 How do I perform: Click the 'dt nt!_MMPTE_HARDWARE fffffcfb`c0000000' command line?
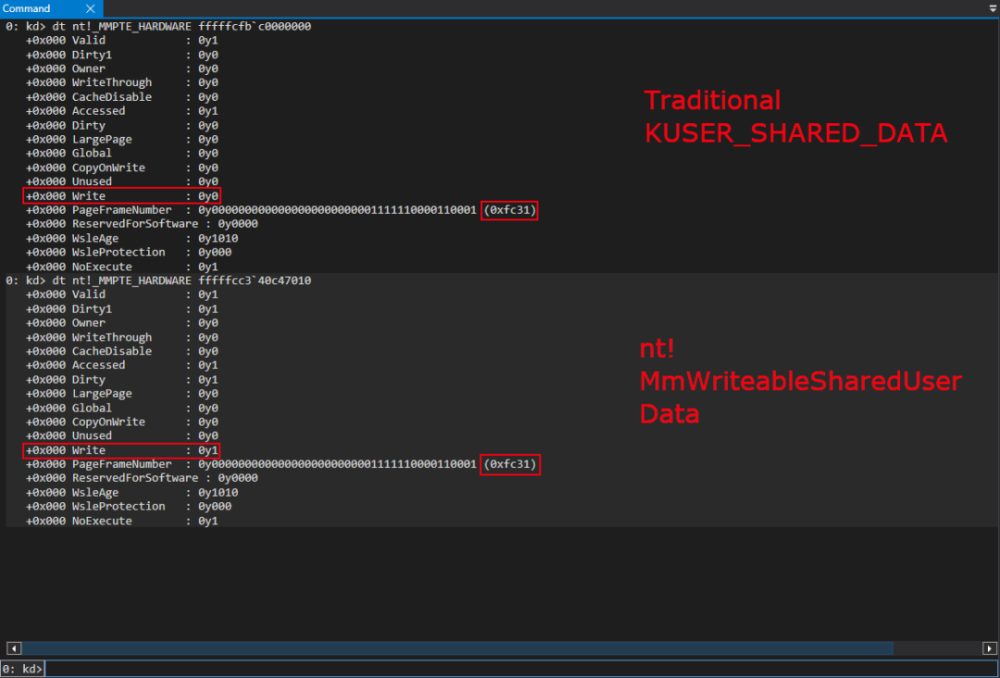click(x=182, y=26)
